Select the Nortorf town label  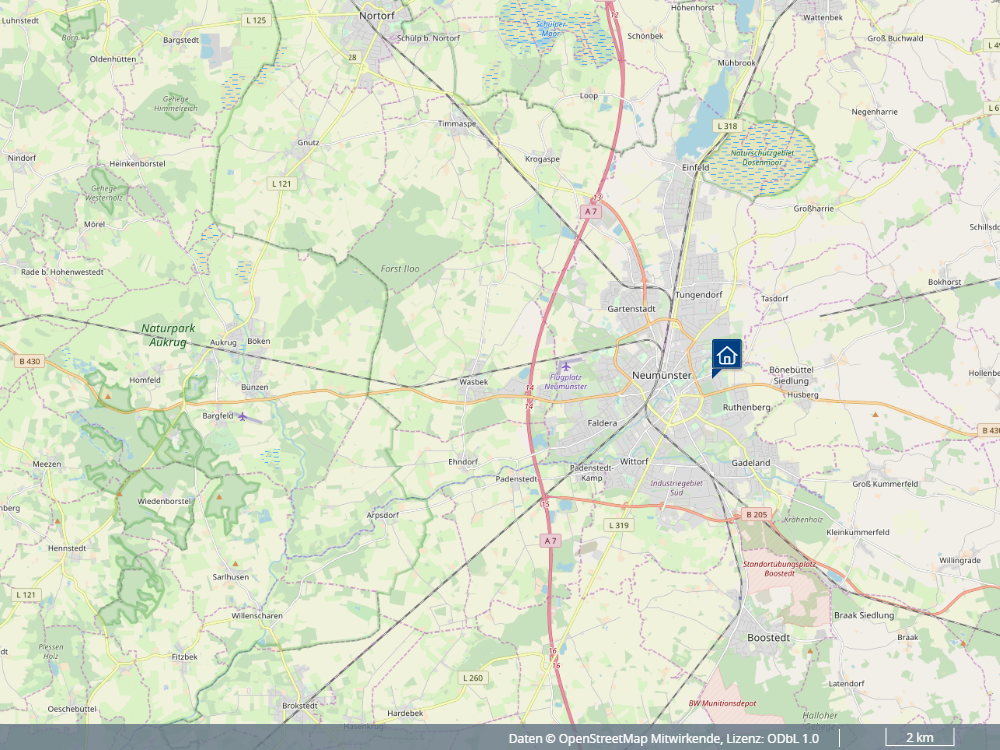(378, 15)
